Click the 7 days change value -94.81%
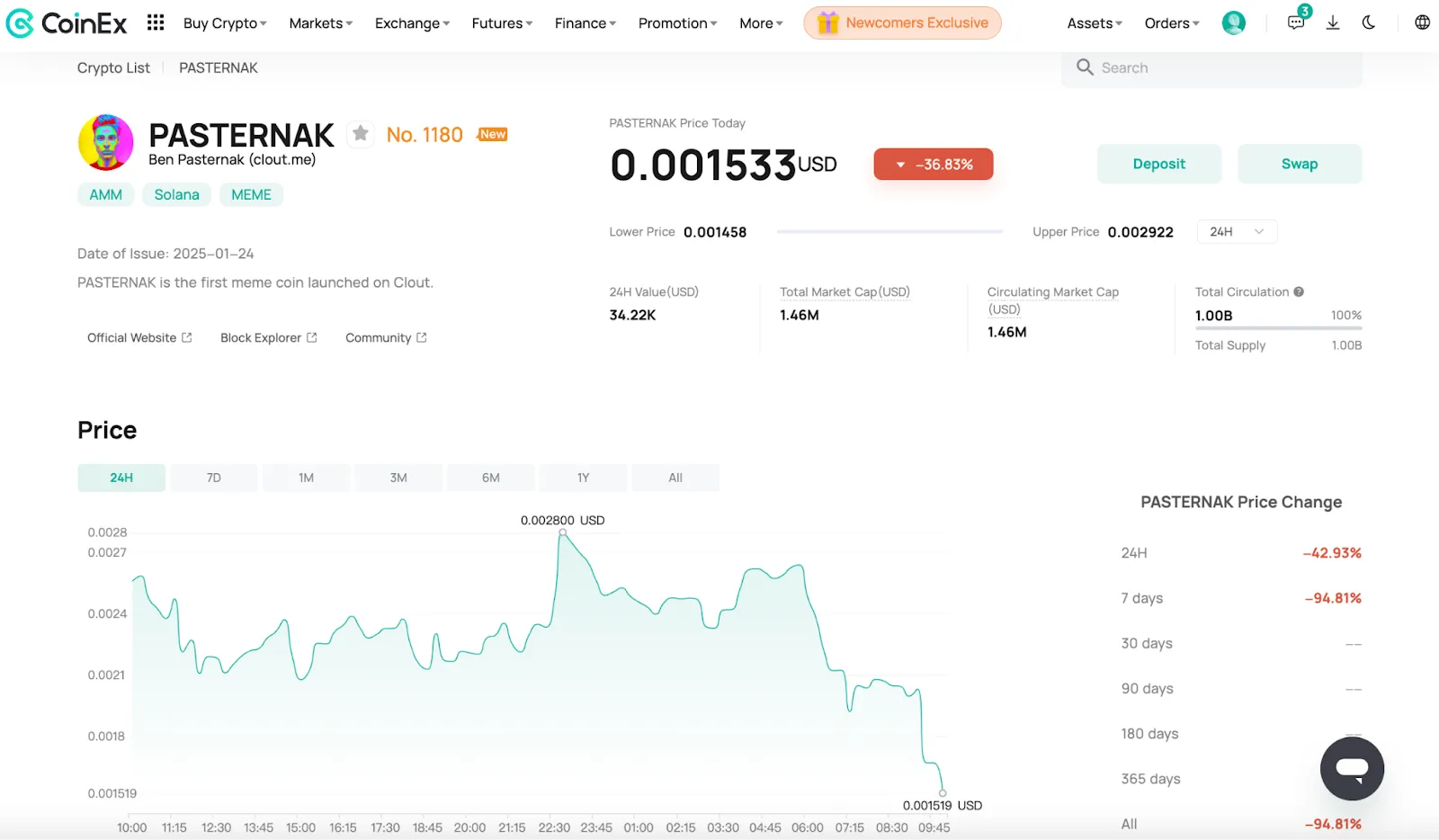1439x840 pixels. 1333,598
